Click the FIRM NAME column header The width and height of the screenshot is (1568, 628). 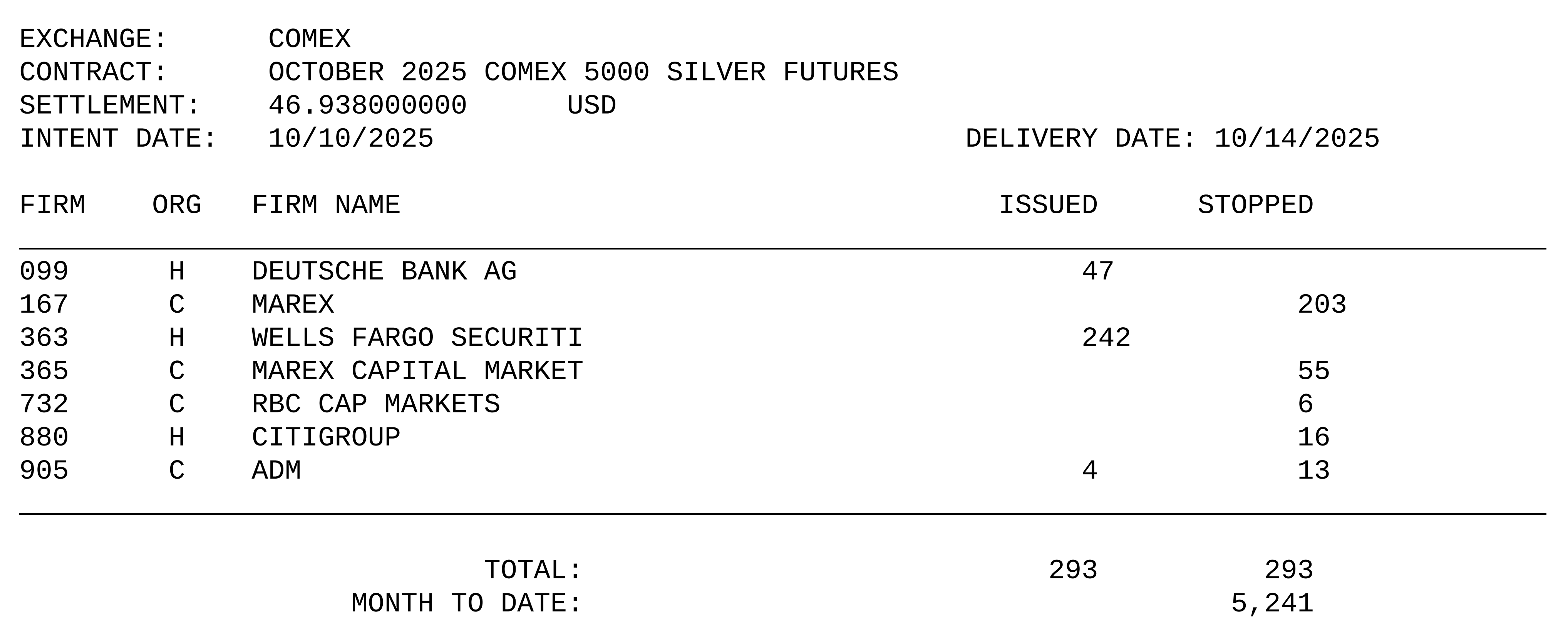click(x=326, y=205)
